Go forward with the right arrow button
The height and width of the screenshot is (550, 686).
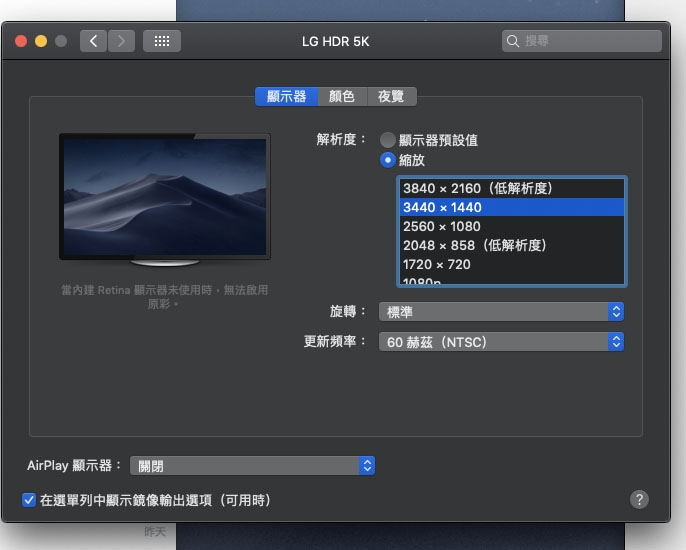pos(121,41)
